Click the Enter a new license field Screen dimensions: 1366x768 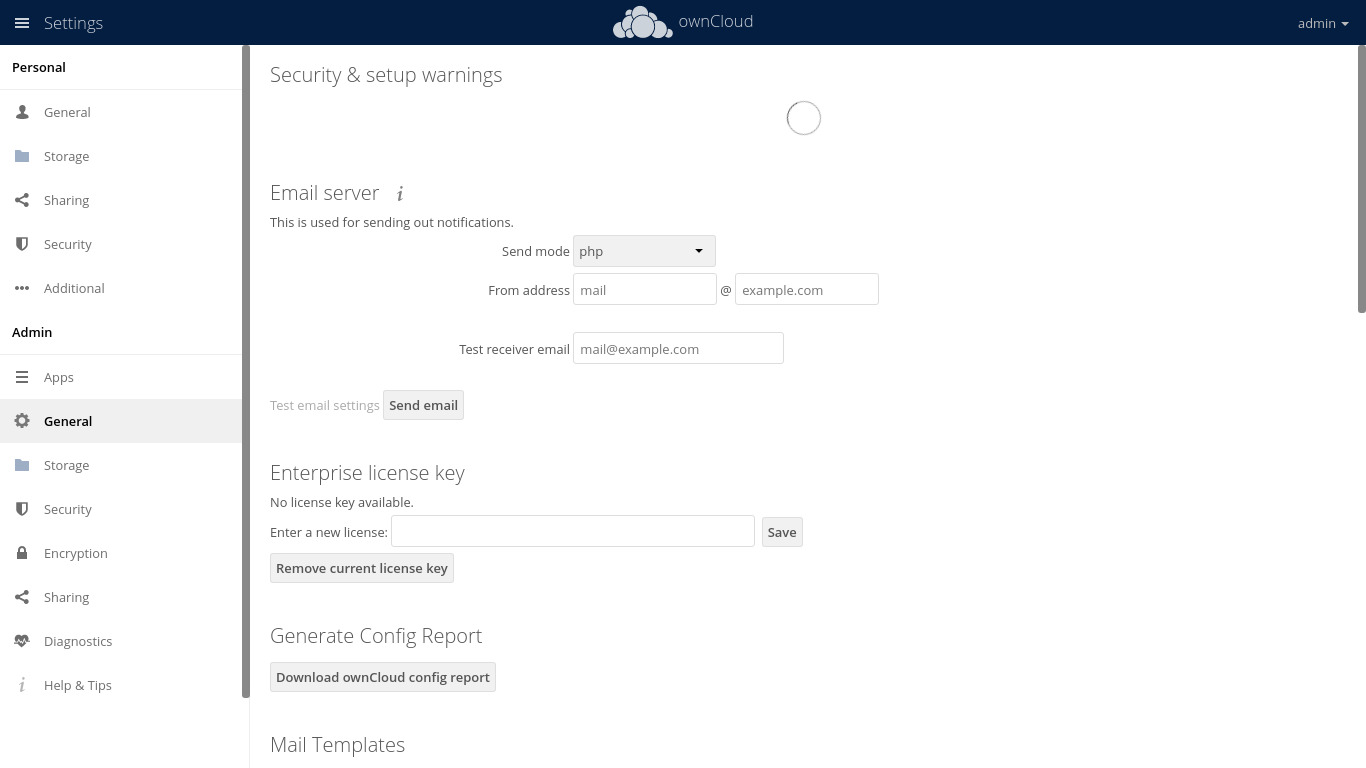pos(572,531)
